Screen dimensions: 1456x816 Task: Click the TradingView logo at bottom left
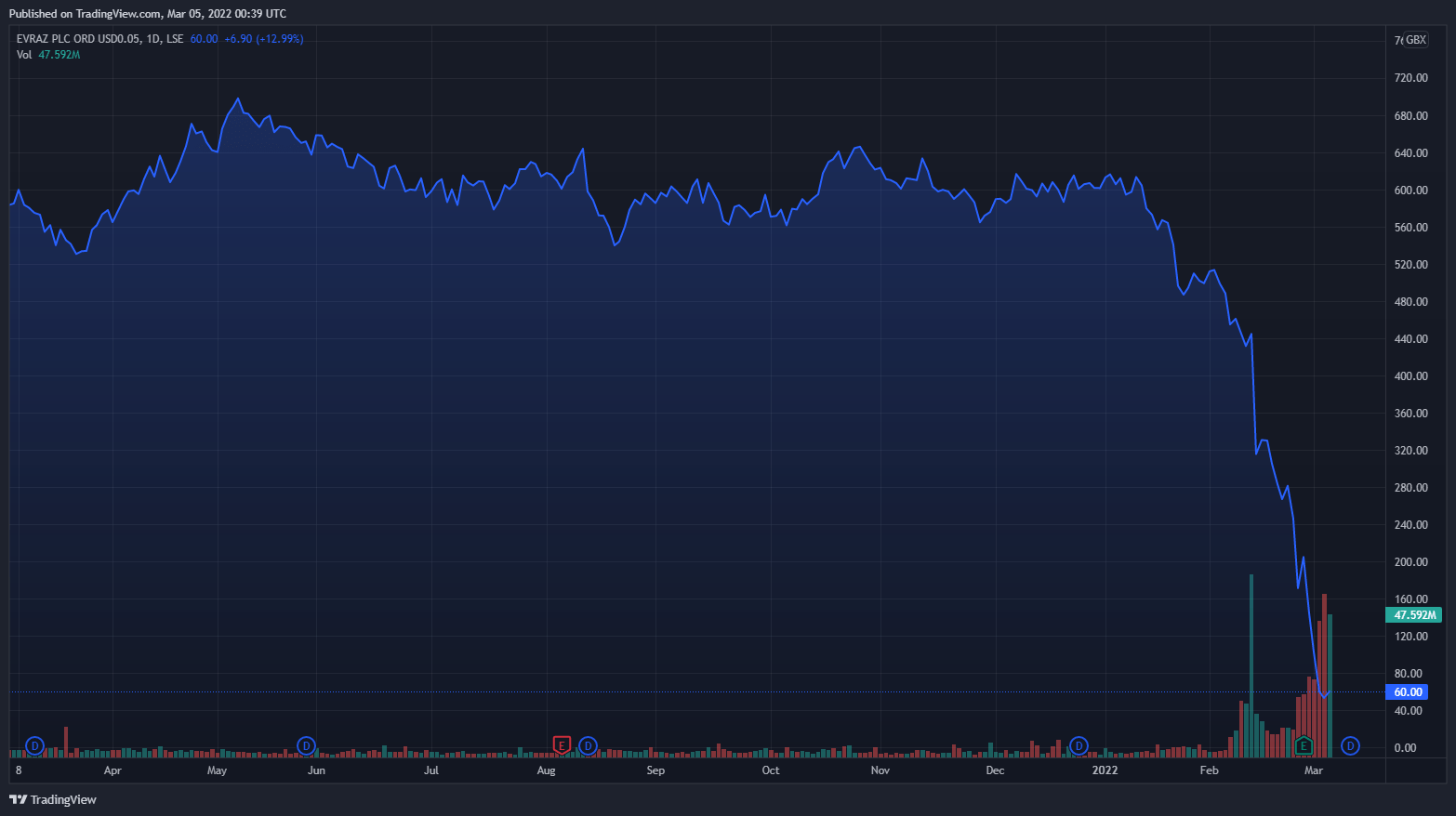(x=53, y=799)
